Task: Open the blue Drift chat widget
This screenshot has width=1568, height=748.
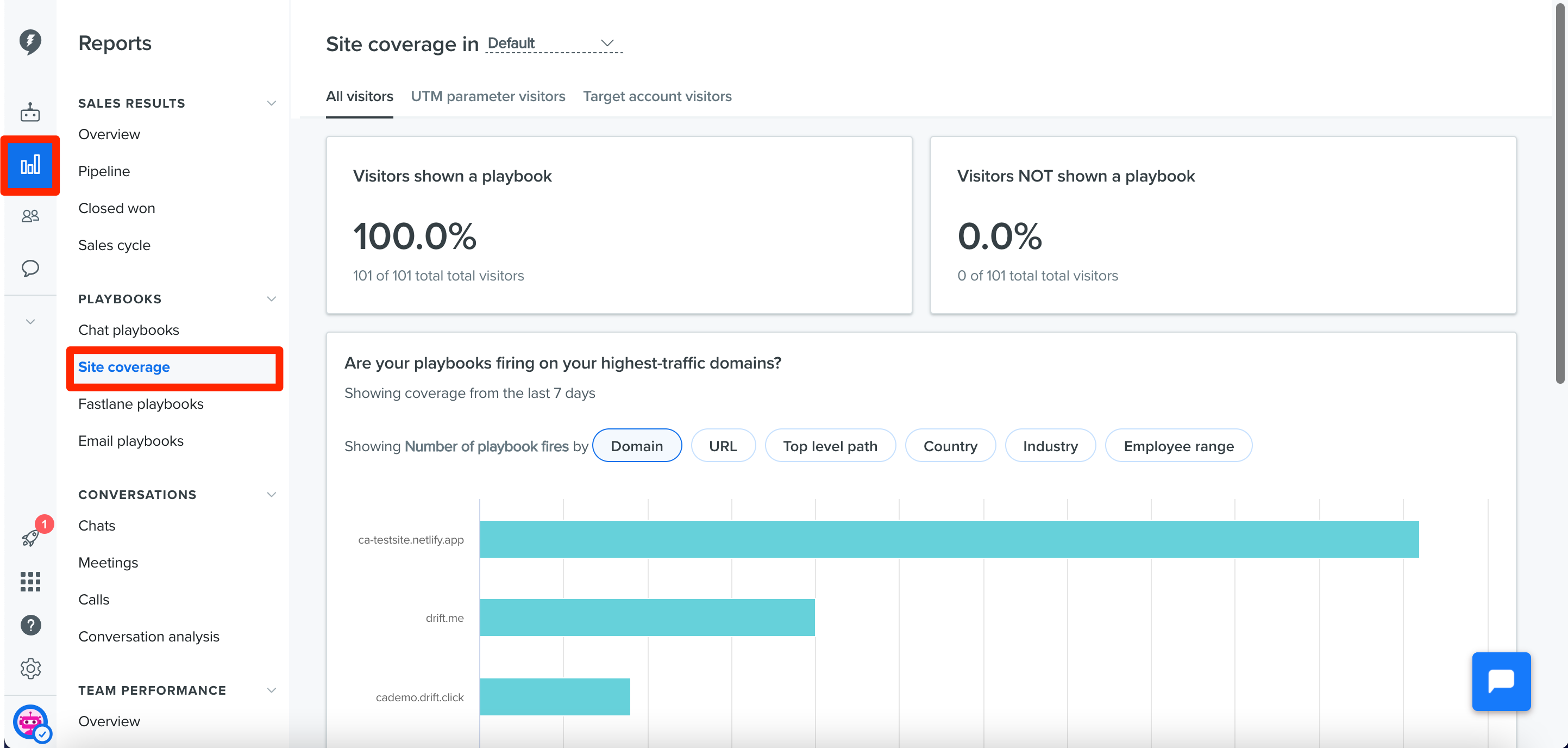Action: tap(1501, 681)
